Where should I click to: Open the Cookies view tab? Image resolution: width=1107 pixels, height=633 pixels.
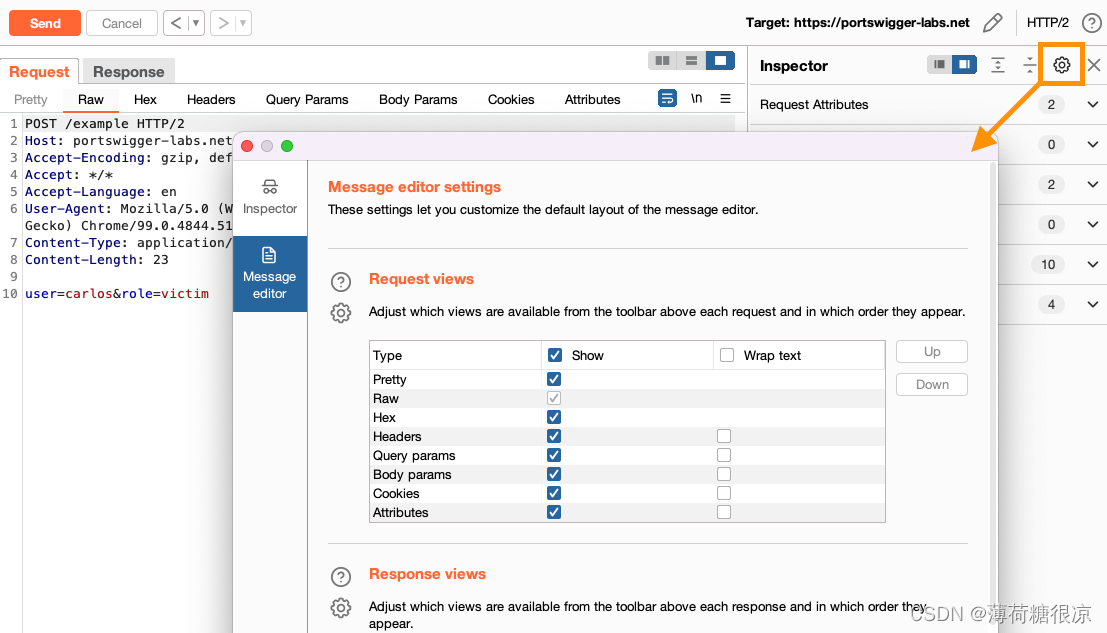[510, 100]
